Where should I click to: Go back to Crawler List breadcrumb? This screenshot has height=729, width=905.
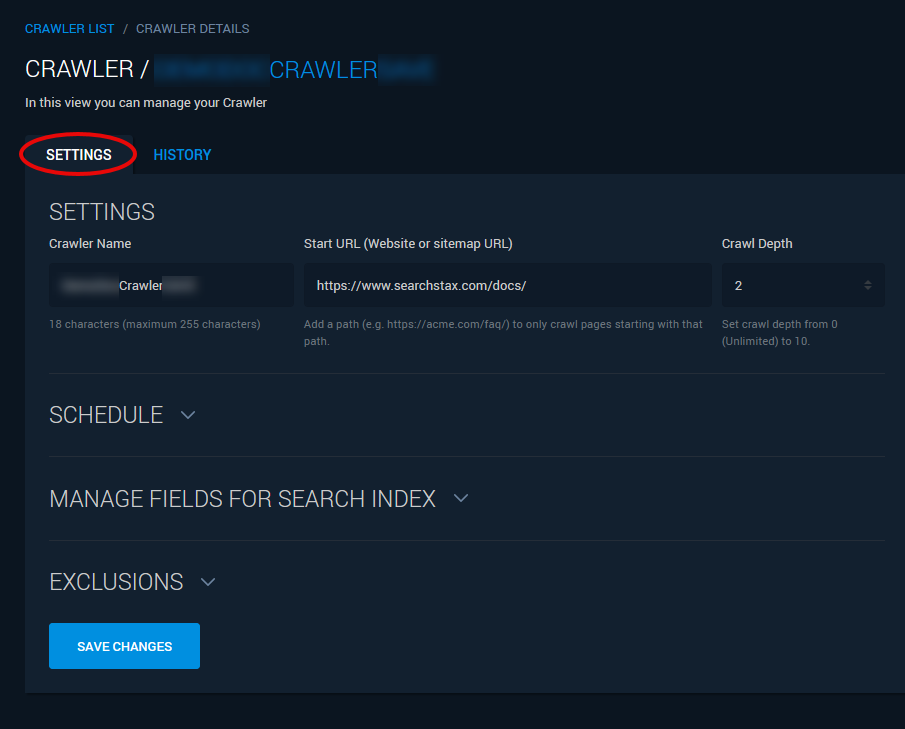click(x=69, y=29)
